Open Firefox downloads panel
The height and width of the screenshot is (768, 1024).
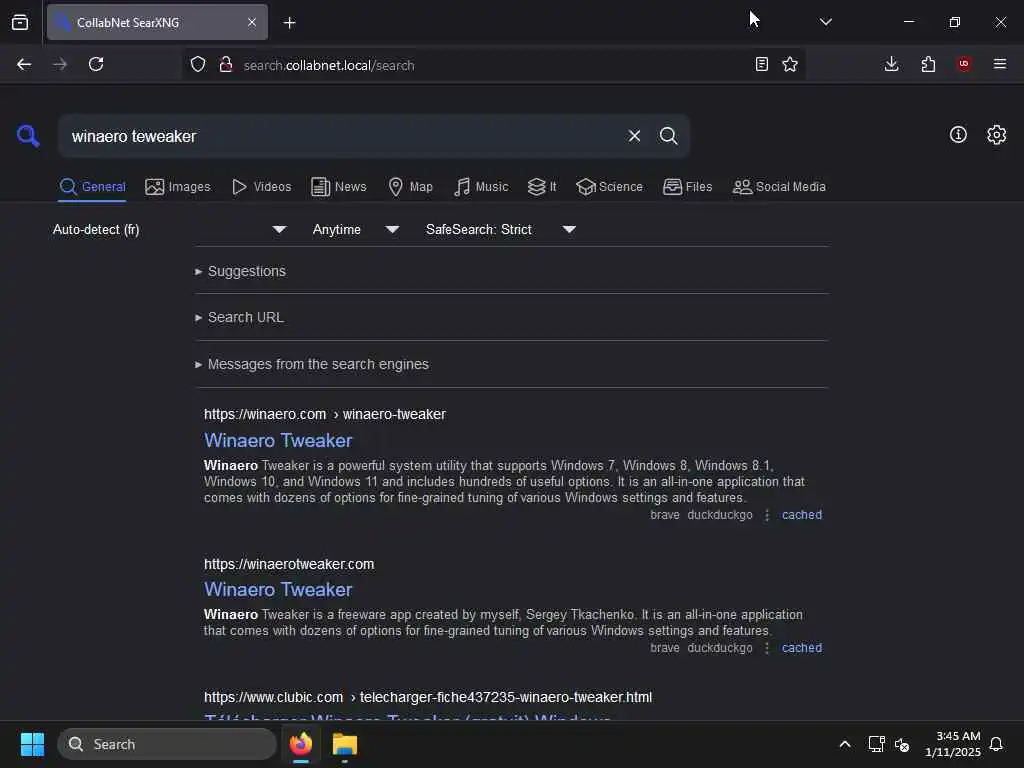tap(891, 64)
